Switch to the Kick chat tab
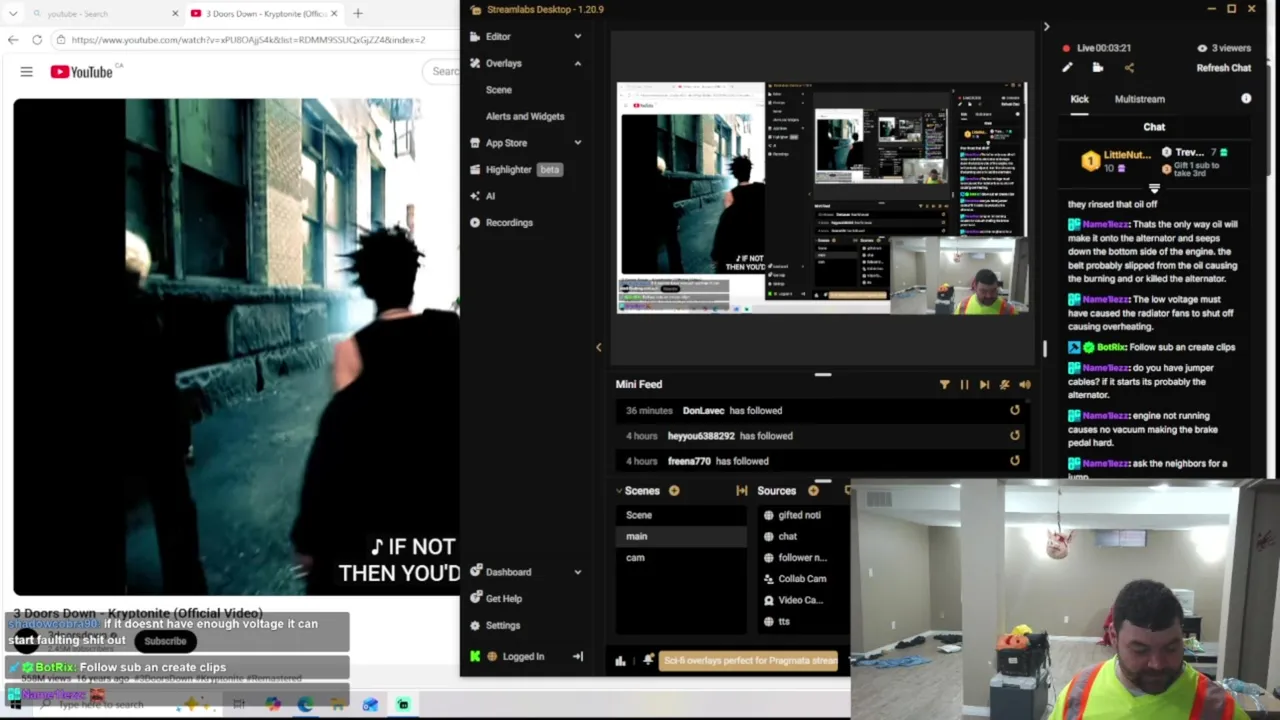1280x720 pixels. click(1079, 99)
